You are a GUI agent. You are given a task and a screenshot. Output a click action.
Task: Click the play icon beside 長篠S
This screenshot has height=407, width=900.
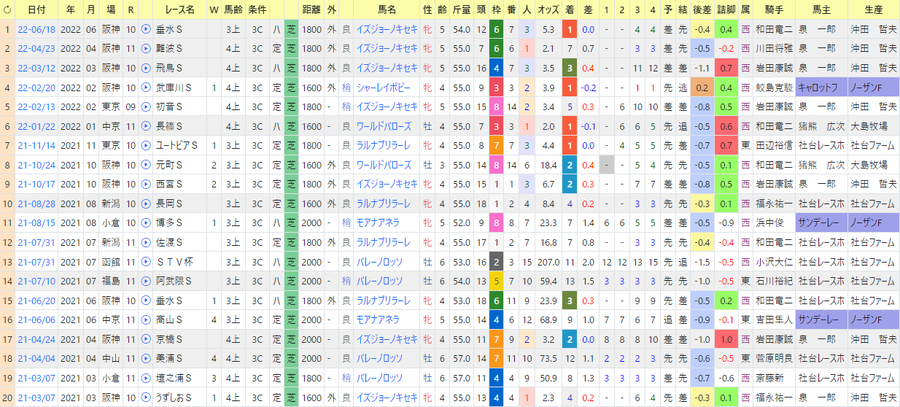pos(145,126)
